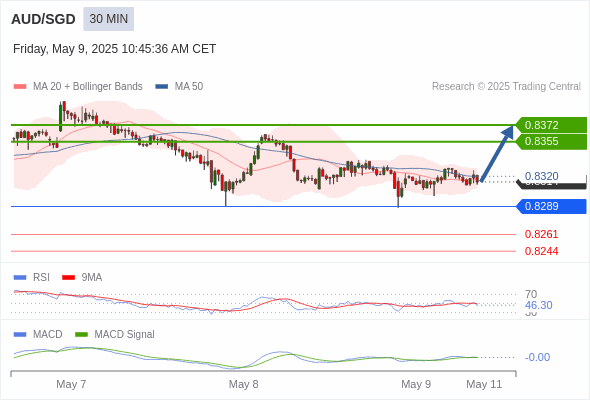Screen dimensions: 590x400
Task: Click the May 7 date axis label
Action: (x=71, y=384)
